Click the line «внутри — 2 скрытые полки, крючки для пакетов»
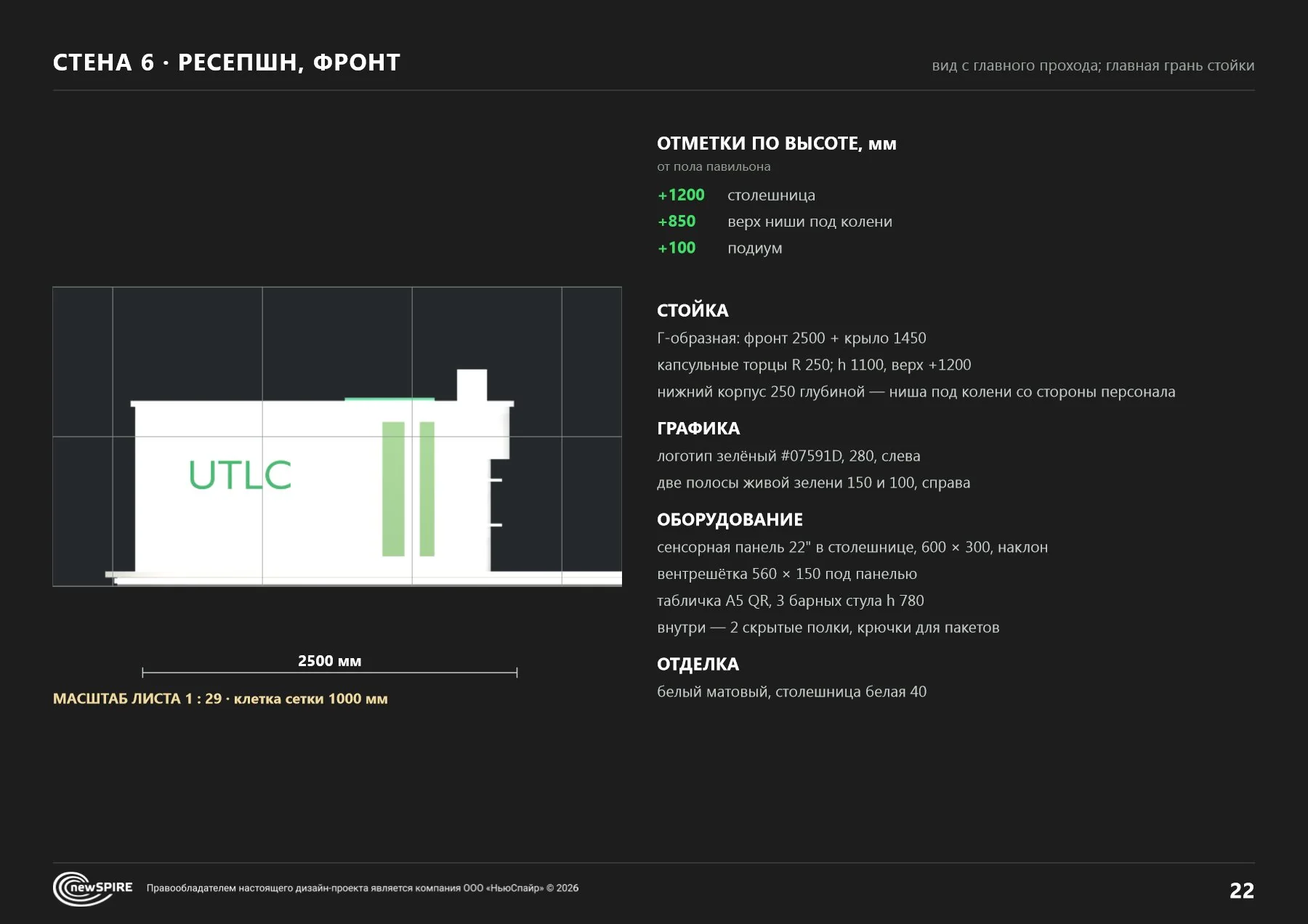 tap(828, 628)
